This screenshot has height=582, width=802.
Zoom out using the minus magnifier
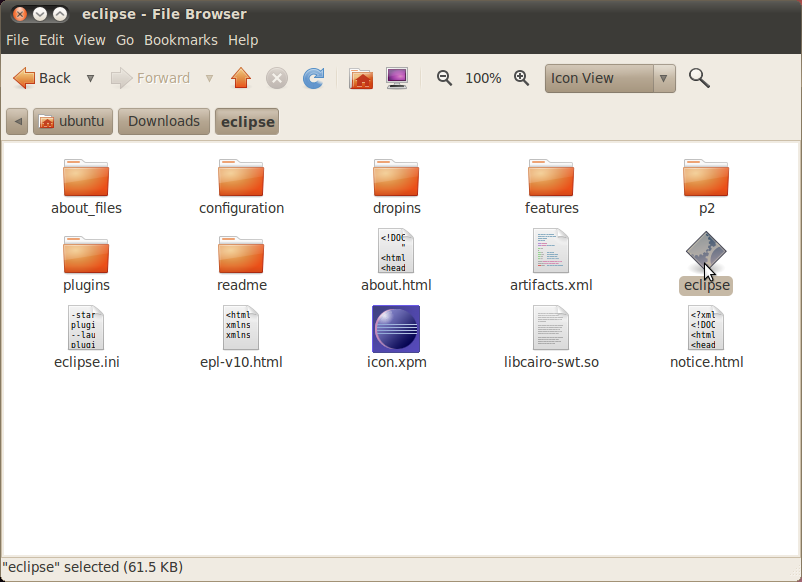[x=444, y=78]
